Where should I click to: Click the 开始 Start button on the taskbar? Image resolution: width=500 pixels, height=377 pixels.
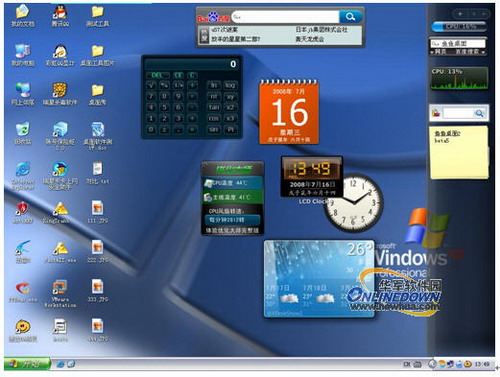27,364
